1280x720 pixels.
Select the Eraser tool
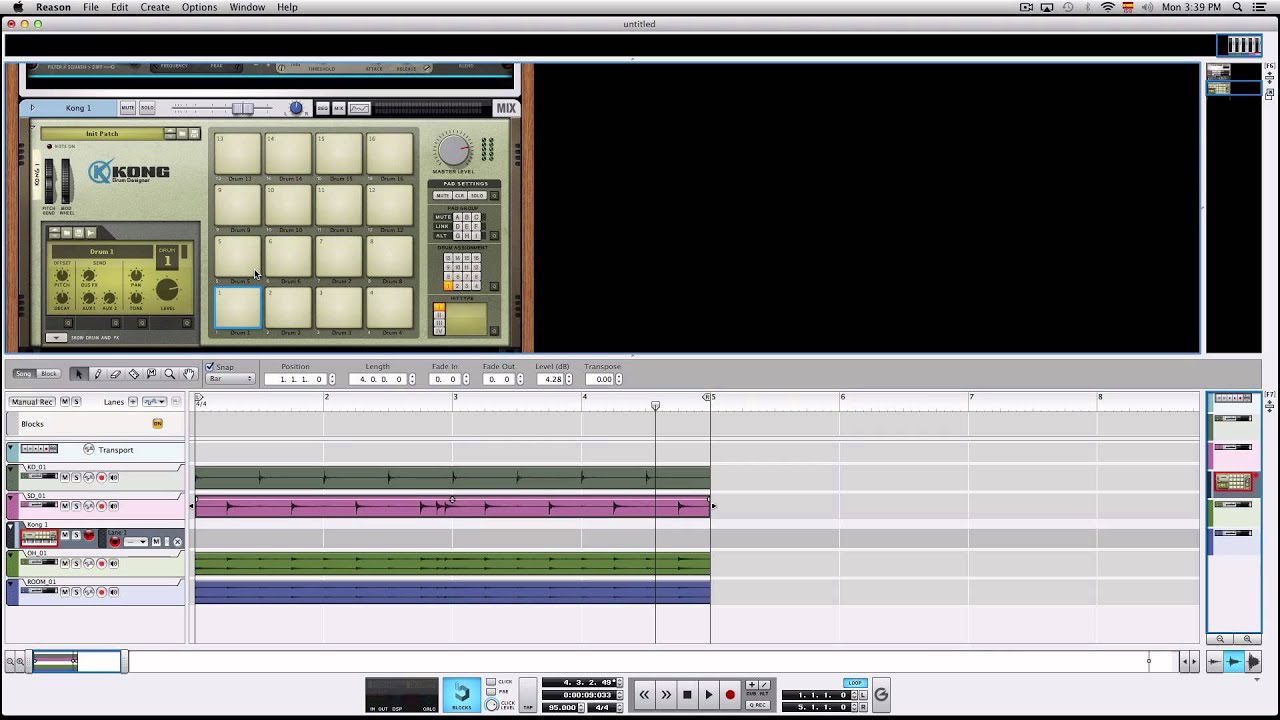coord(116,374)
